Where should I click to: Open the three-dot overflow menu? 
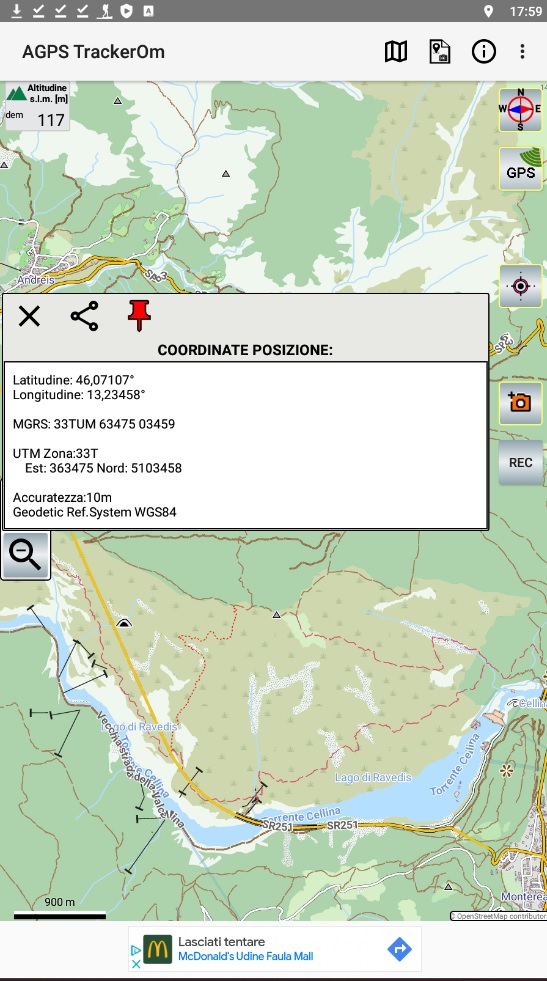pyautogui.click(x=522, y=51)
